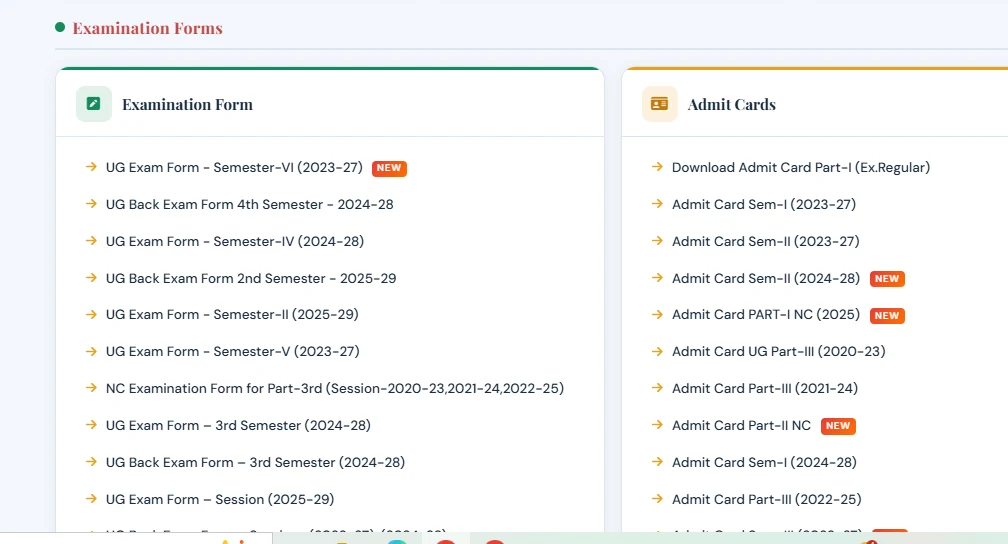This screenshot has width=1008, height=544.
Task: Open UG Exam Form Semester-IV (2024-28)
Action: (x=235, y=241)
